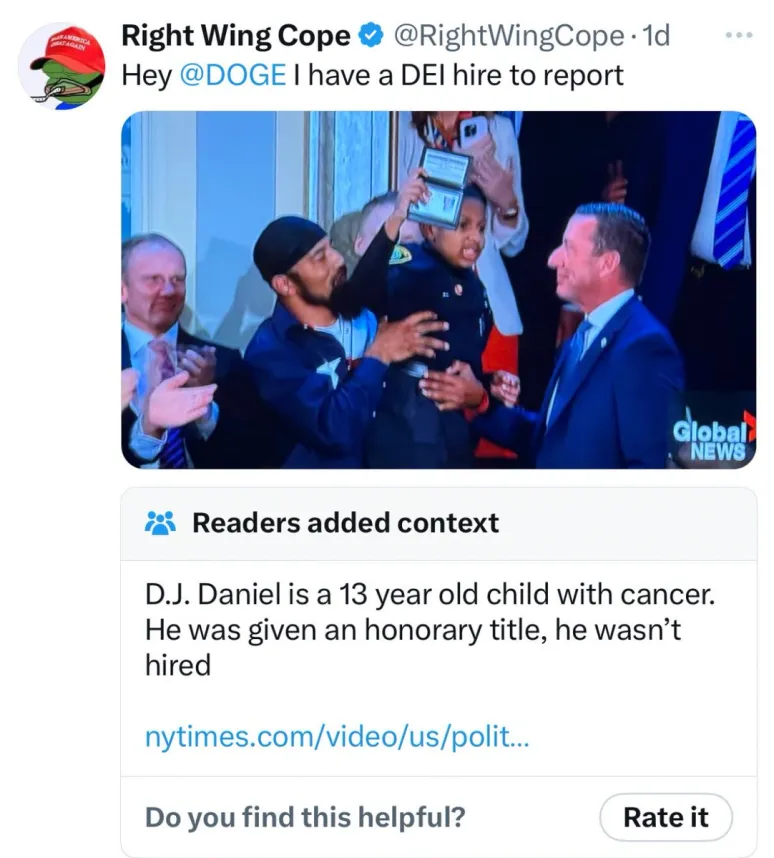
Task: Click the applauding man in the photo
Action: (164, 350)
